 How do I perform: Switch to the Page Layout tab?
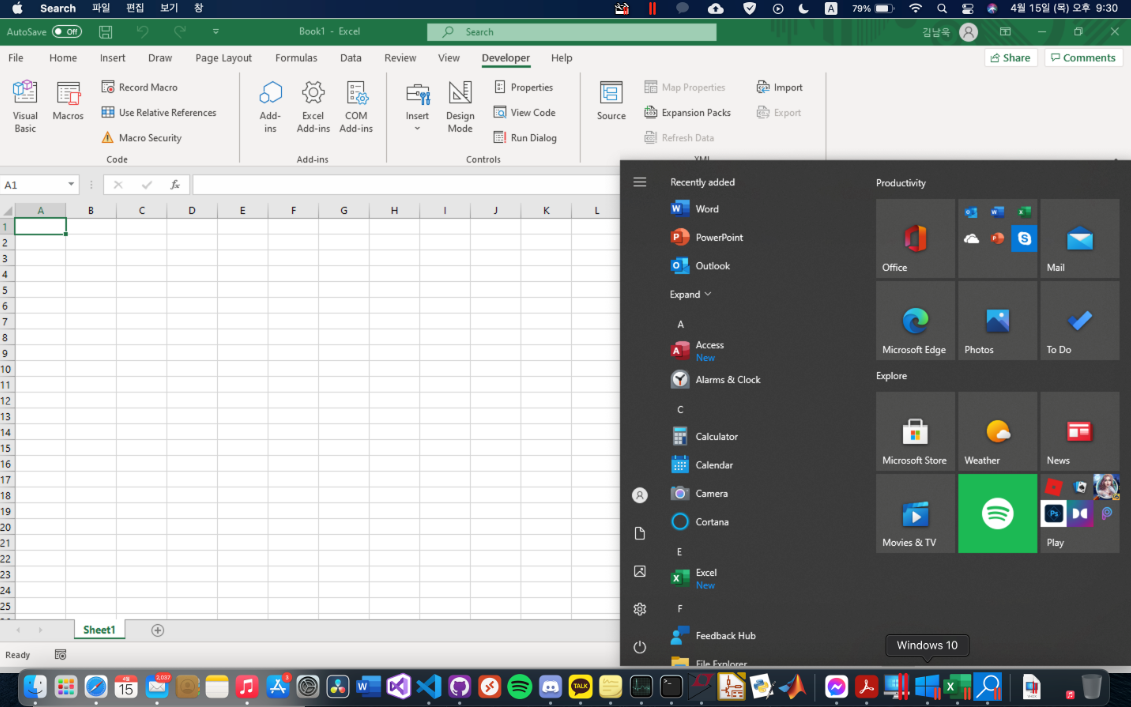click(x=224, y=58)
